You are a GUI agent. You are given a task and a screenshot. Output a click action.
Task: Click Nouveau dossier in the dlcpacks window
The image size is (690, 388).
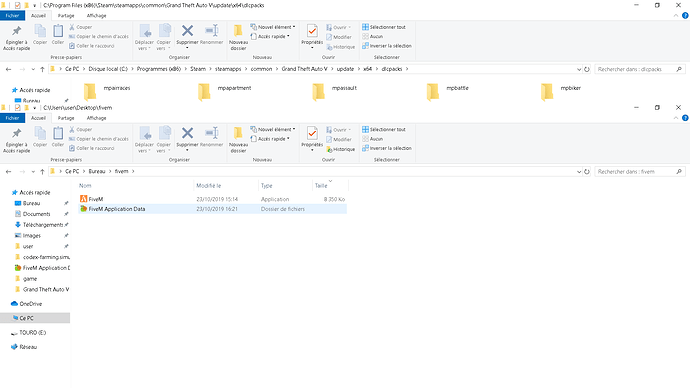[x=238, y=37]
